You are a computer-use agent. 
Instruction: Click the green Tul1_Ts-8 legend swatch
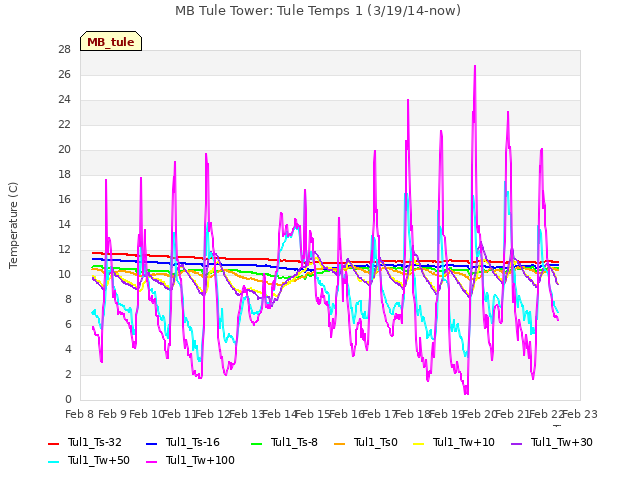(257, 443)
